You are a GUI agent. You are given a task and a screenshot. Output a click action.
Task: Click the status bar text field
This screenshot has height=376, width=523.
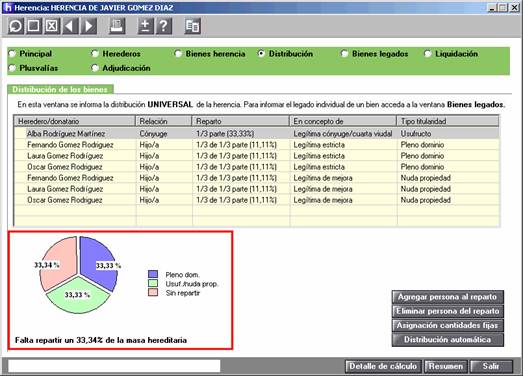114,366
